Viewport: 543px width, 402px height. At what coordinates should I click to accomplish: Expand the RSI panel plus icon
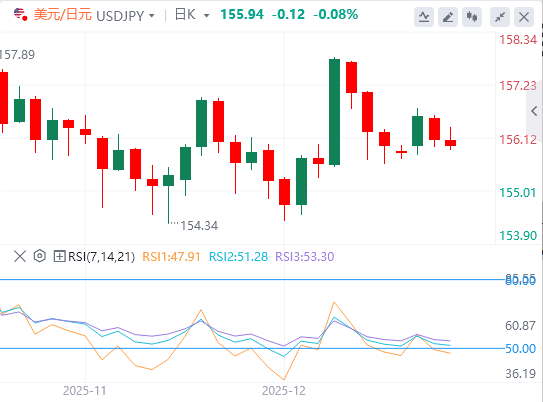[x=59, y=257]
